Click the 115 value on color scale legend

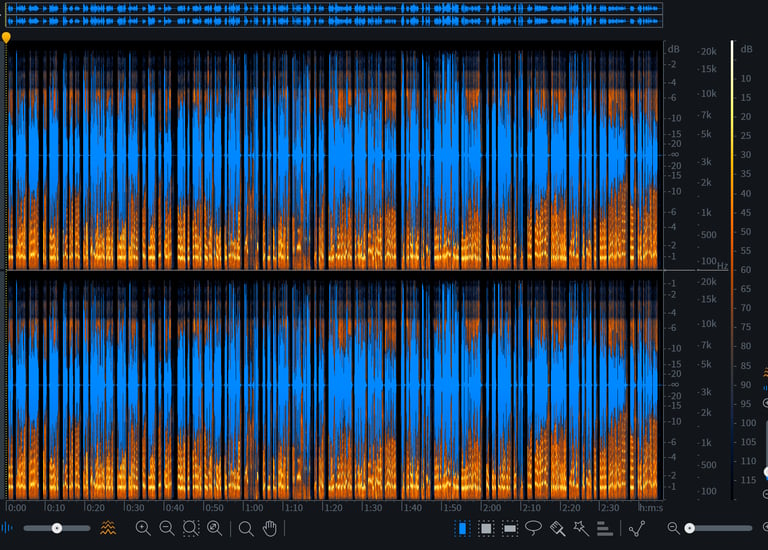tap(748, 480)
